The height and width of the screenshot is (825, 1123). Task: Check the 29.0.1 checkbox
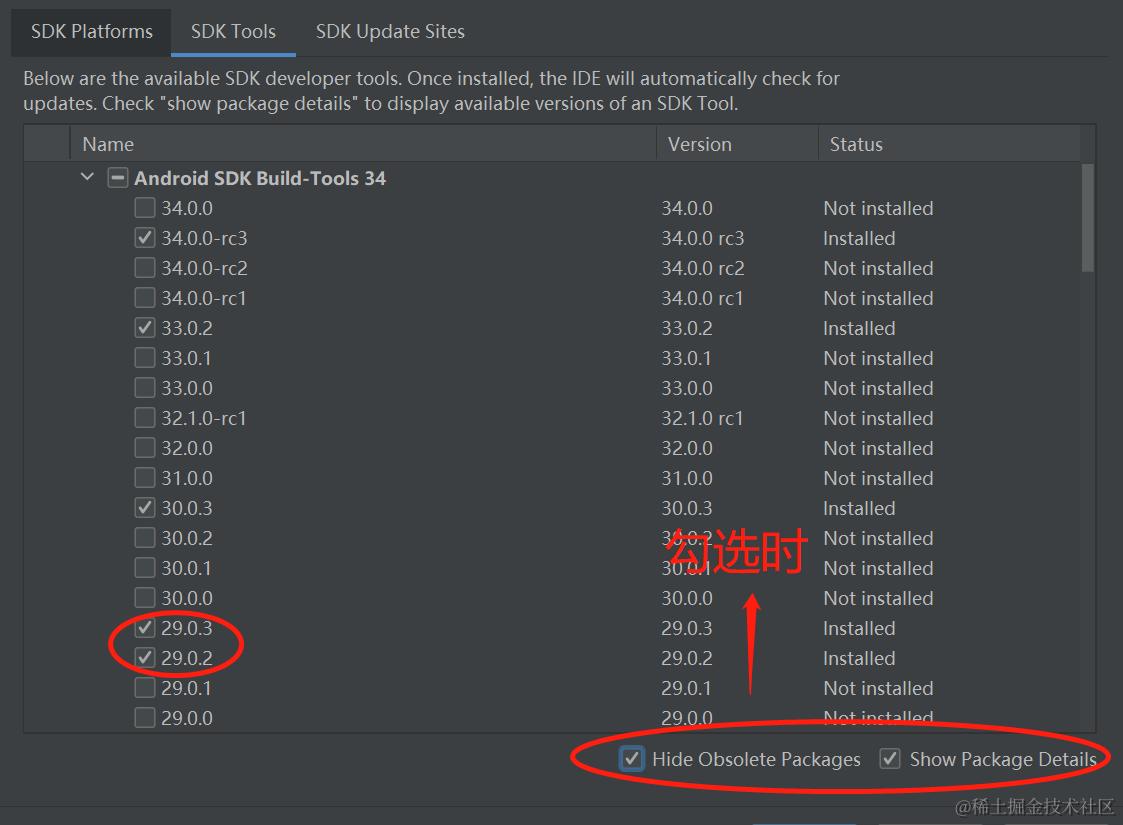pyautogui.click(x=145, y=688)
